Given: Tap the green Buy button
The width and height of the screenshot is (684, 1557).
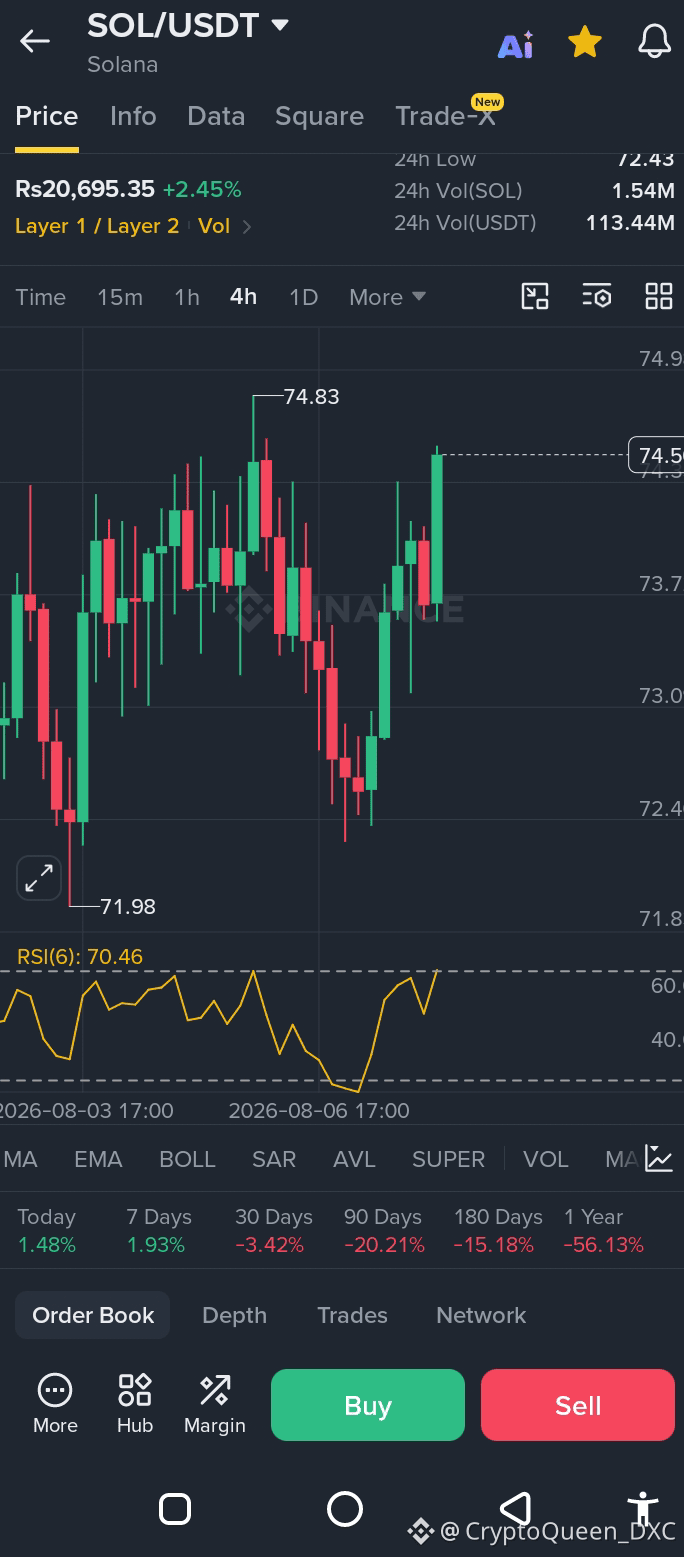Looking at the screenshot, I should tap(368, 1405).
